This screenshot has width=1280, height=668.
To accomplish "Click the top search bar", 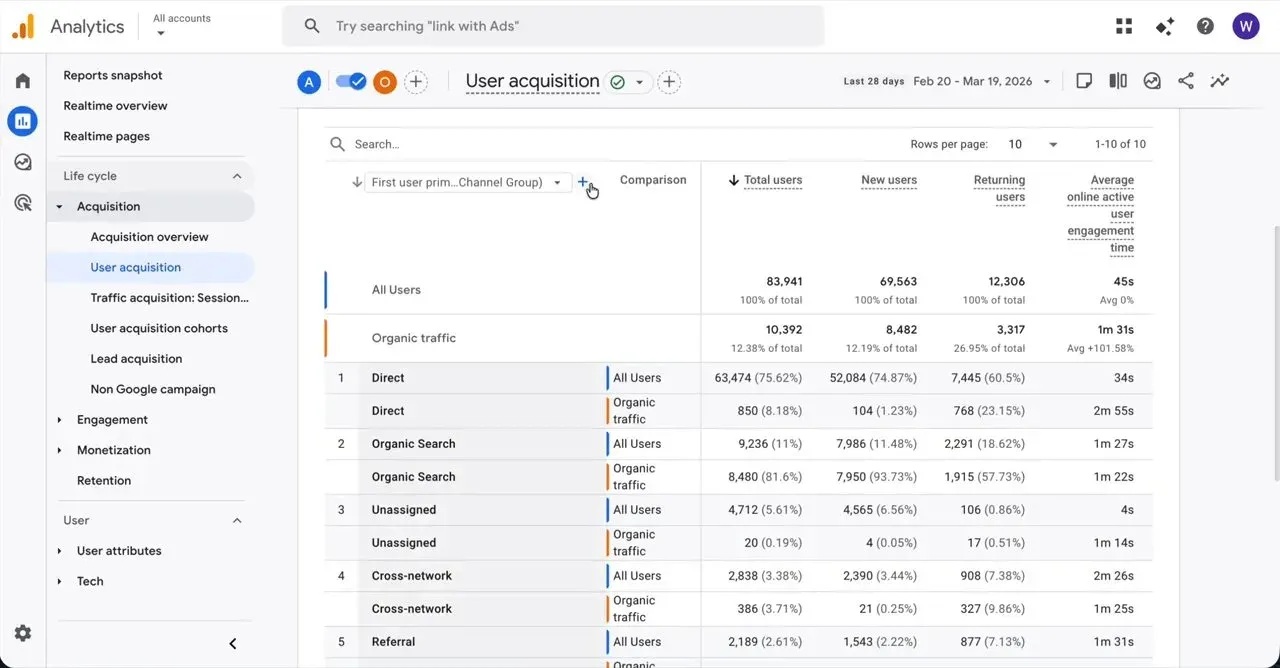I will 553,26.
